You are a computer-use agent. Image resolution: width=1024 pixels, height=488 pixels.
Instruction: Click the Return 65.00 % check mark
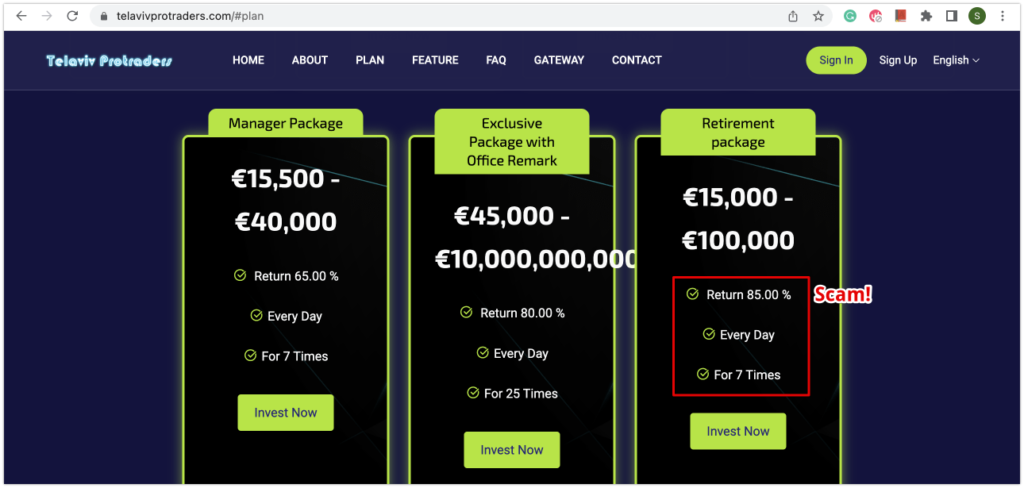pyautogui.click(x=240, y=276)
